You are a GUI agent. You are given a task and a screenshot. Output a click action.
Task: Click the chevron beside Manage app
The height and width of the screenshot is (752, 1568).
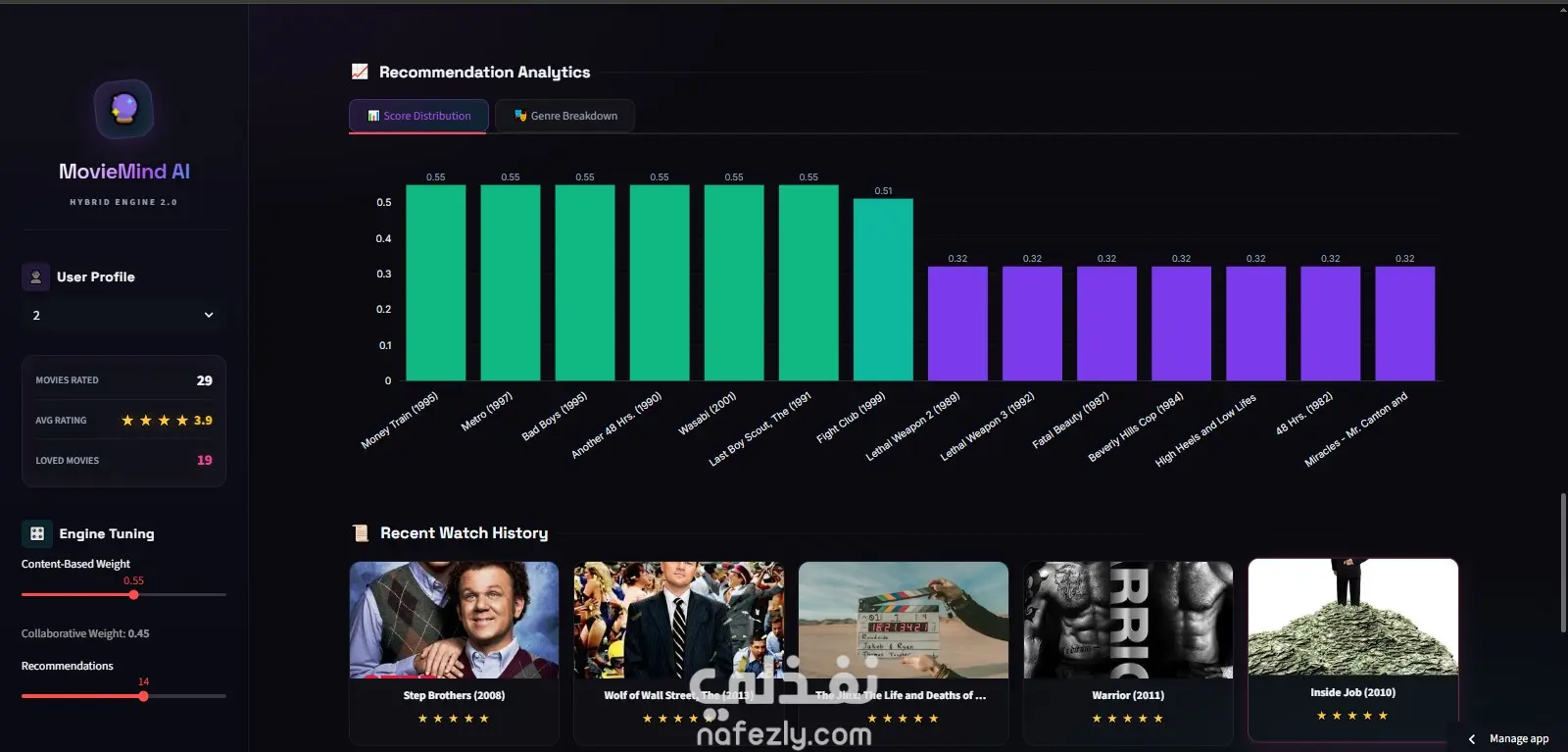pos(1471,739)
